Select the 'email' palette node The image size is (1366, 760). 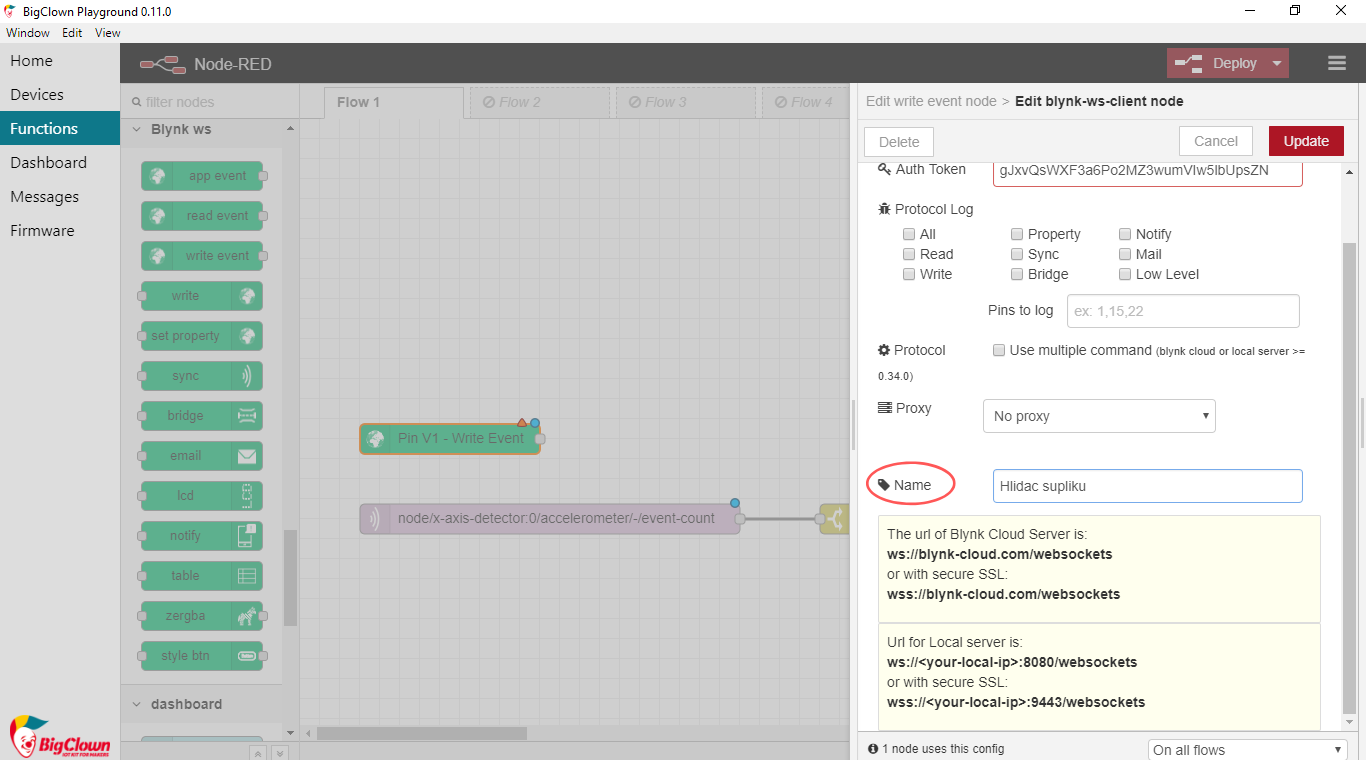point(202,456)
